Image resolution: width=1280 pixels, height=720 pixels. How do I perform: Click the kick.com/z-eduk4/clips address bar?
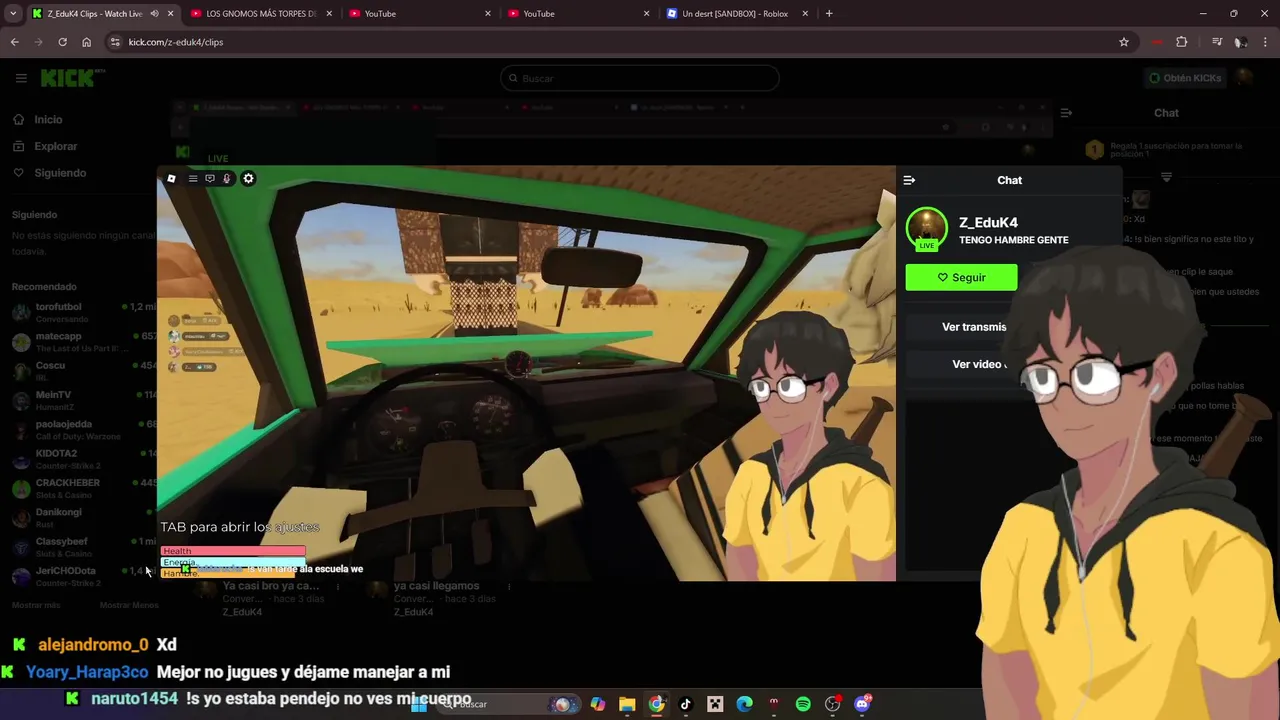point(620,42)
